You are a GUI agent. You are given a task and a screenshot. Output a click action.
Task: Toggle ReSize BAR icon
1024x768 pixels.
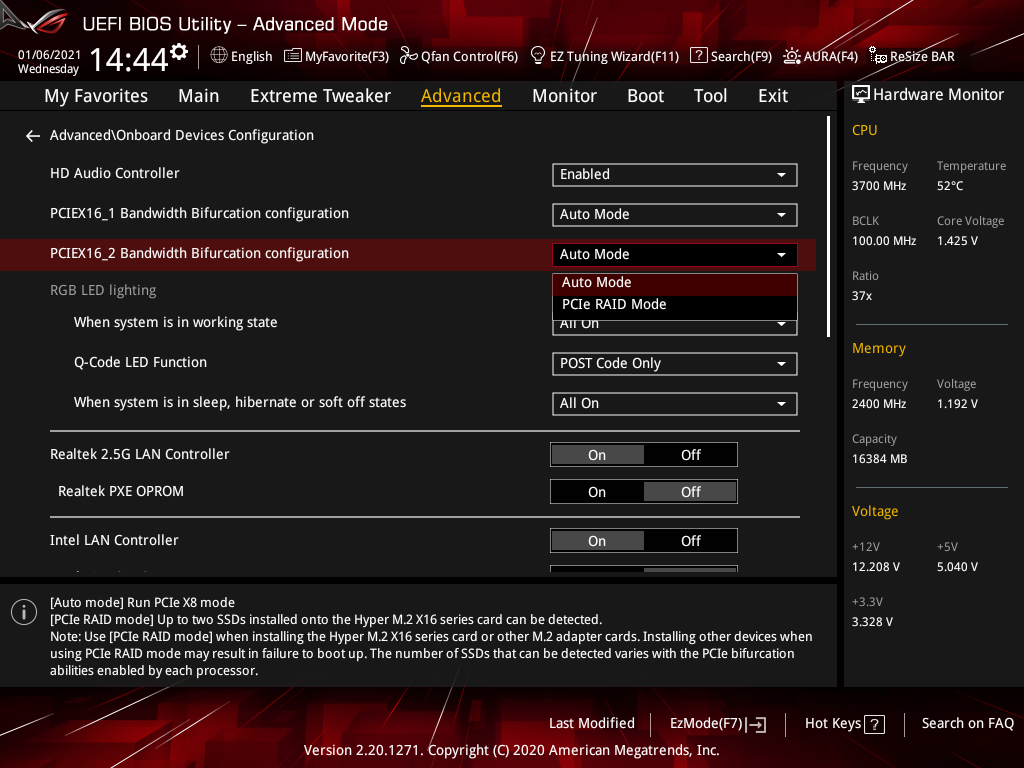[x=878, y=56]
